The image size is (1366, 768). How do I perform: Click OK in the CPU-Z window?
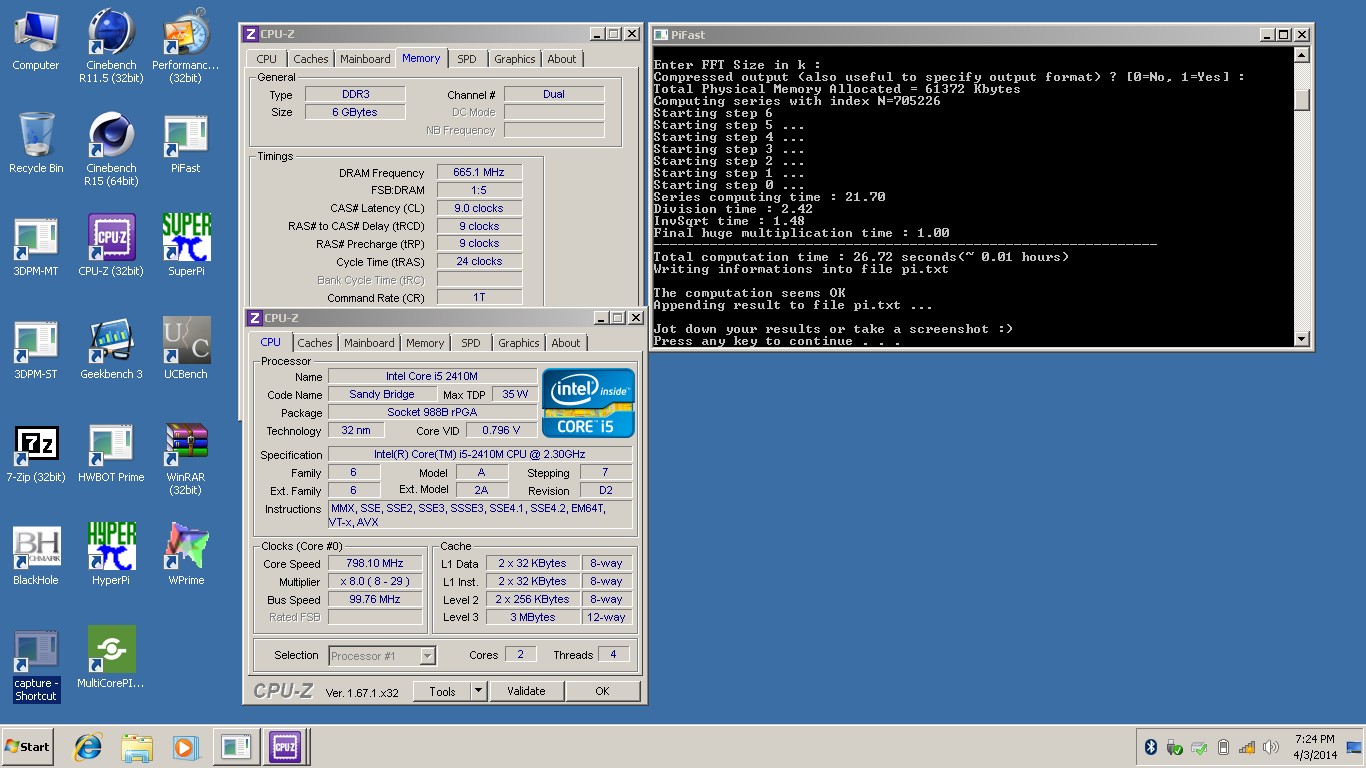tap(602, 691)
